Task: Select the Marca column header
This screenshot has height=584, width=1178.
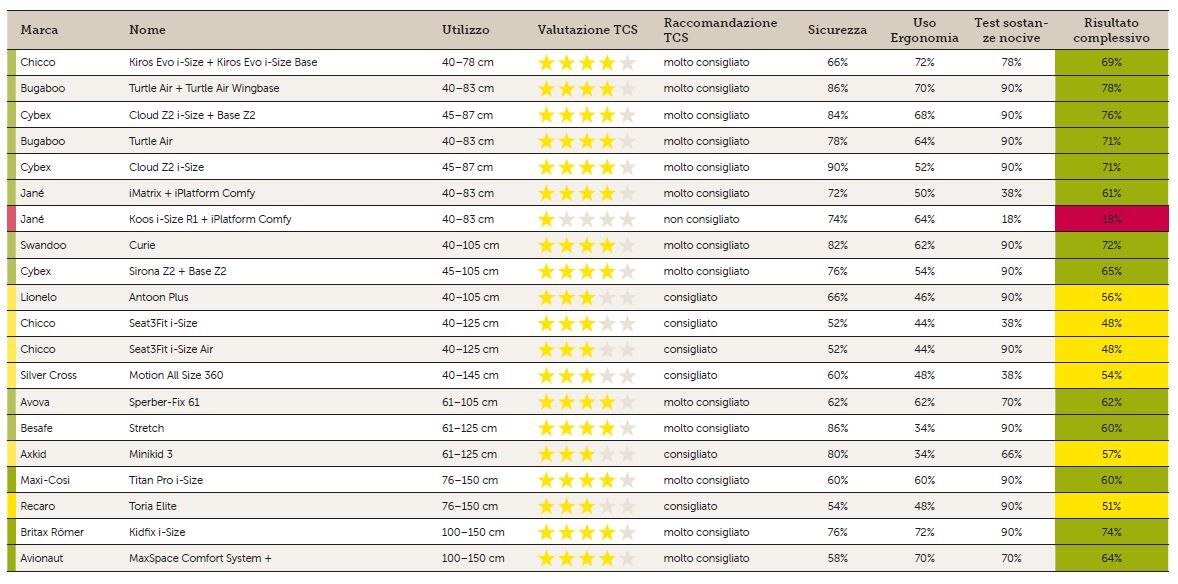Action: tap(39, 30)
